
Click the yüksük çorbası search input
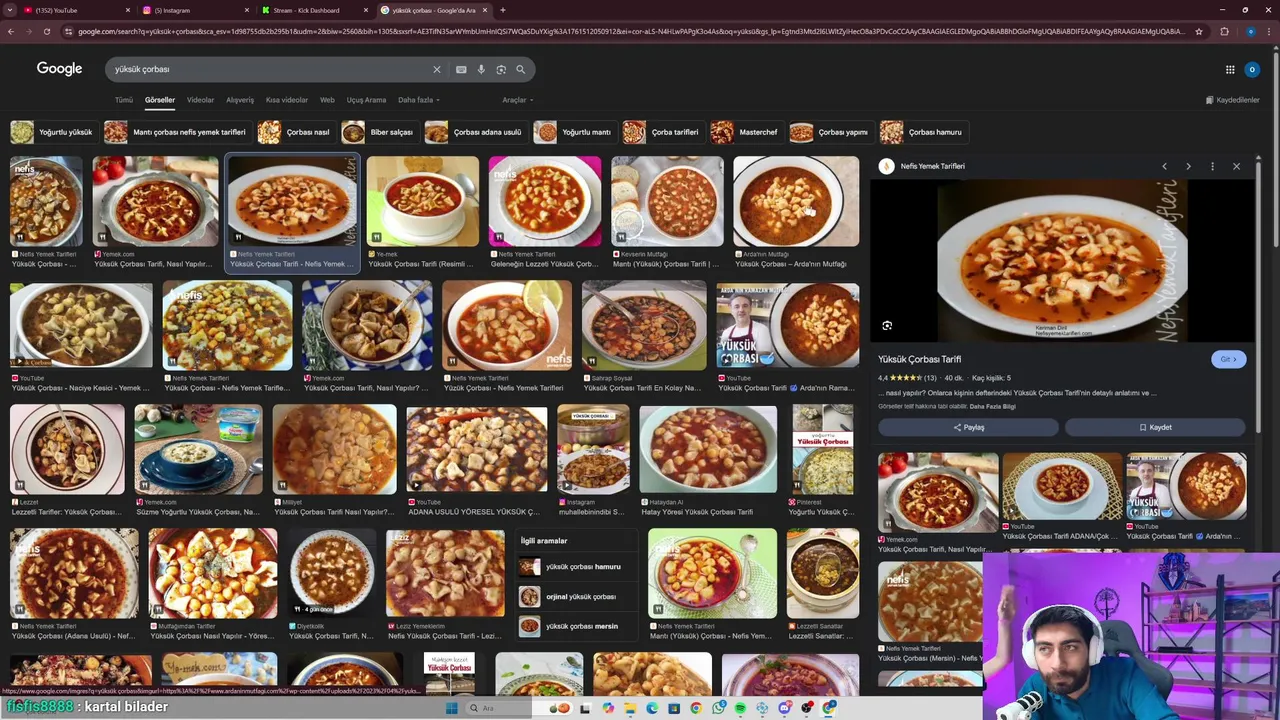pyautogui.click(x=270, y=69)
